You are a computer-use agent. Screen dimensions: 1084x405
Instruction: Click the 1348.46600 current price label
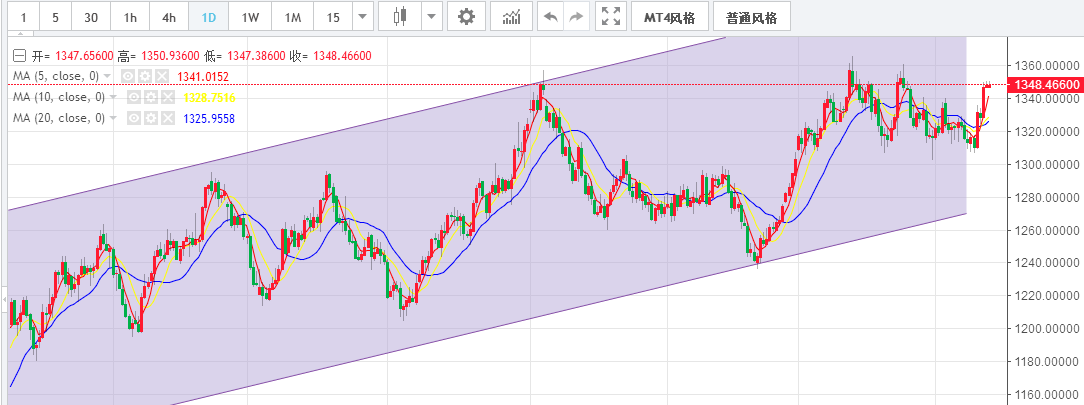1047,86
